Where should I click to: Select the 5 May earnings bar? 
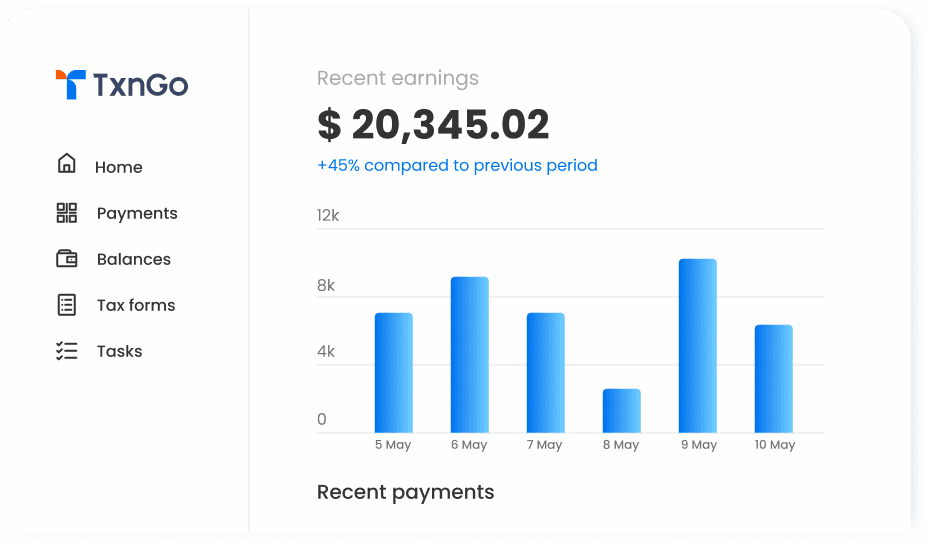coord(394,373)
